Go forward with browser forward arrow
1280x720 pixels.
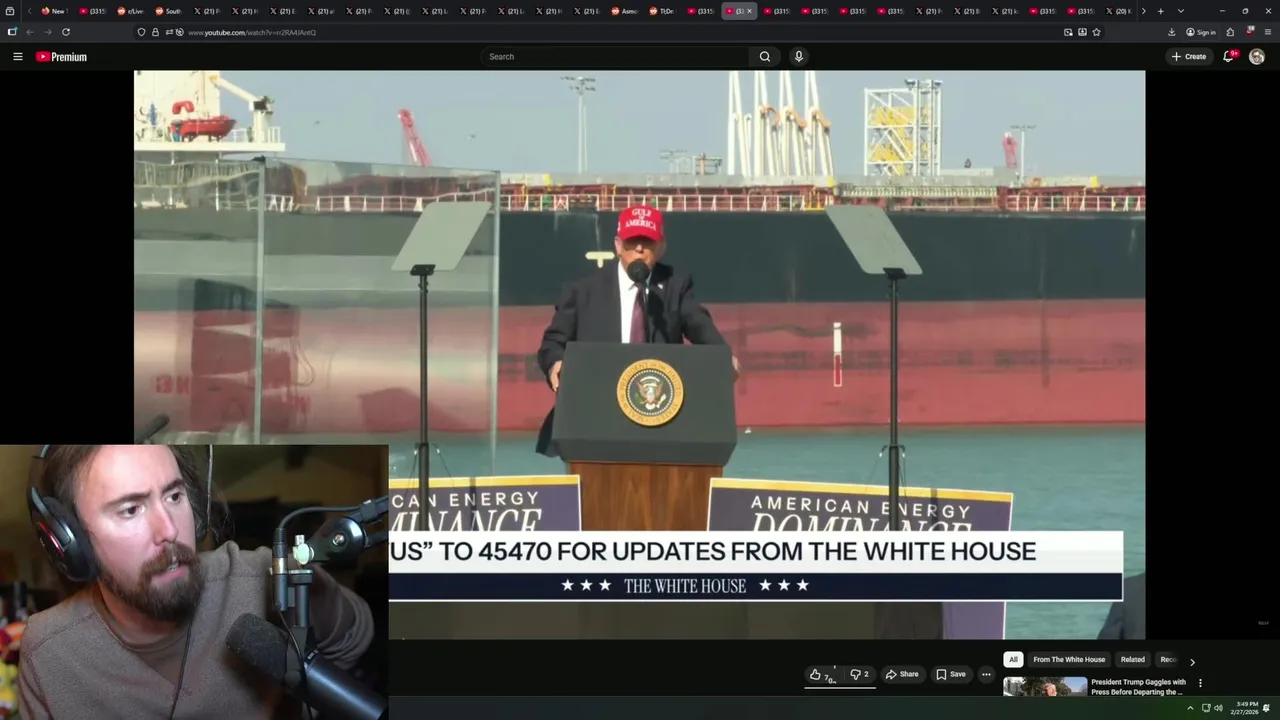47,32
